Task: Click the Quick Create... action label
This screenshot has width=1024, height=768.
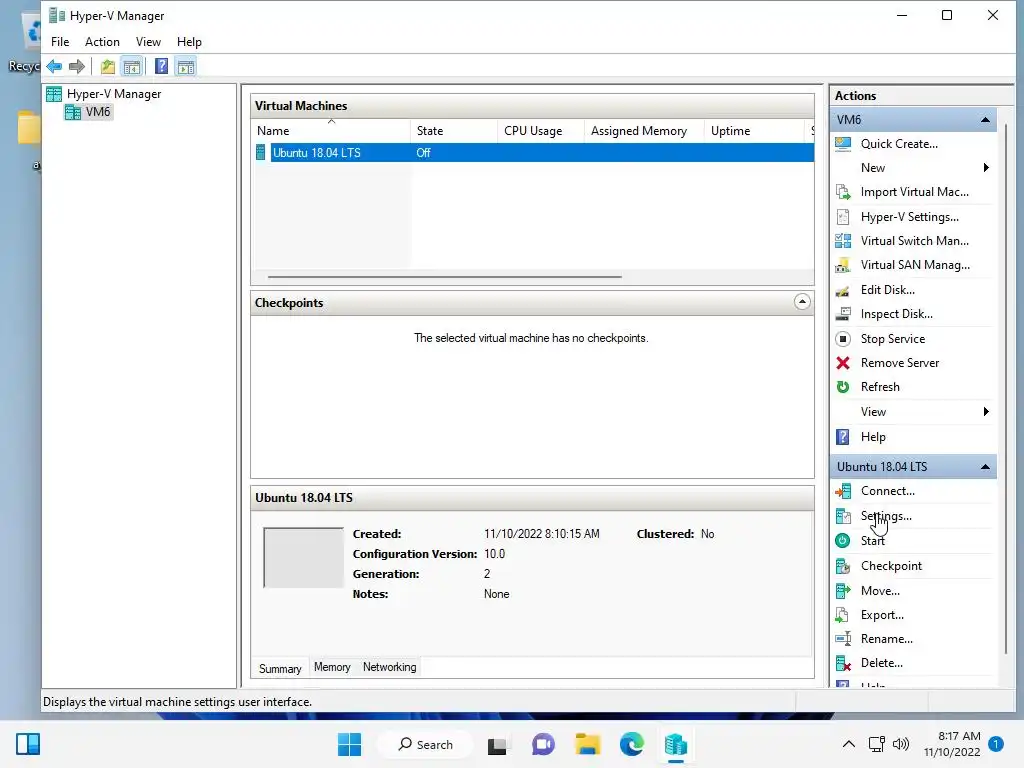Action: 899,144
